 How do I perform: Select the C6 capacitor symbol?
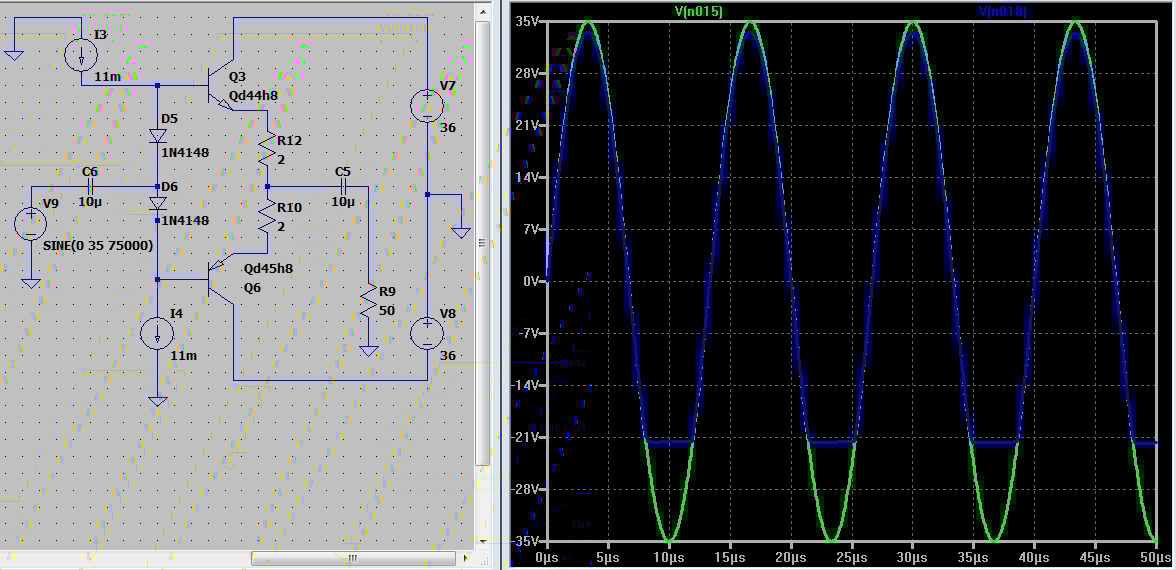(x=90, y=187)
